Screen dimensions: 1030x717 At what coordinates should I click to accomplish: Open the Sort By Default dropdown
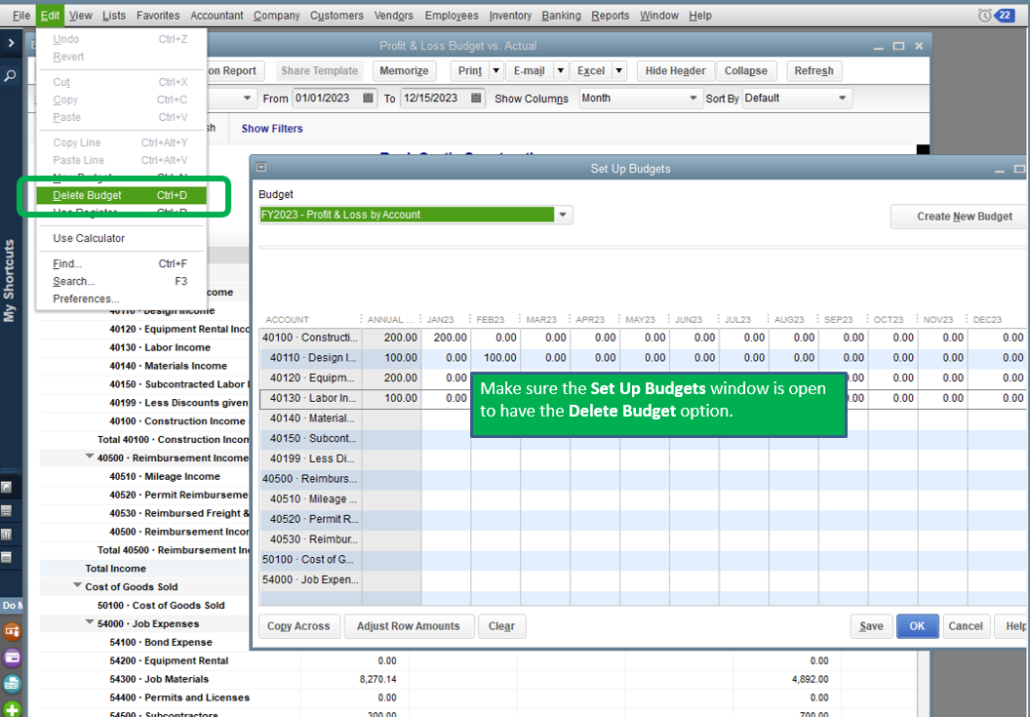tap(843, 98)
